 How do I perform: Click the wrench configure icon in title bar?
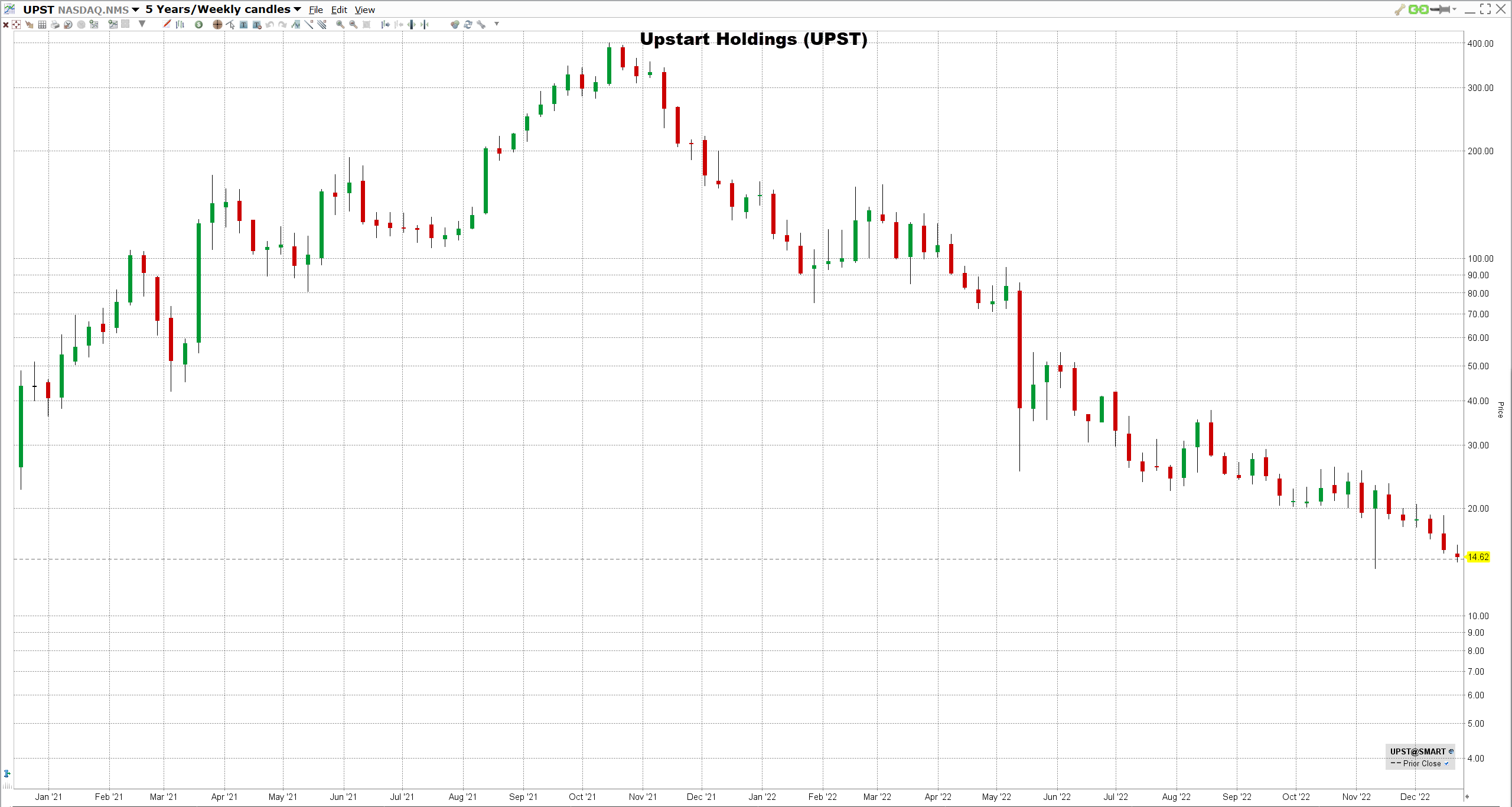[x=1400, y=9]
